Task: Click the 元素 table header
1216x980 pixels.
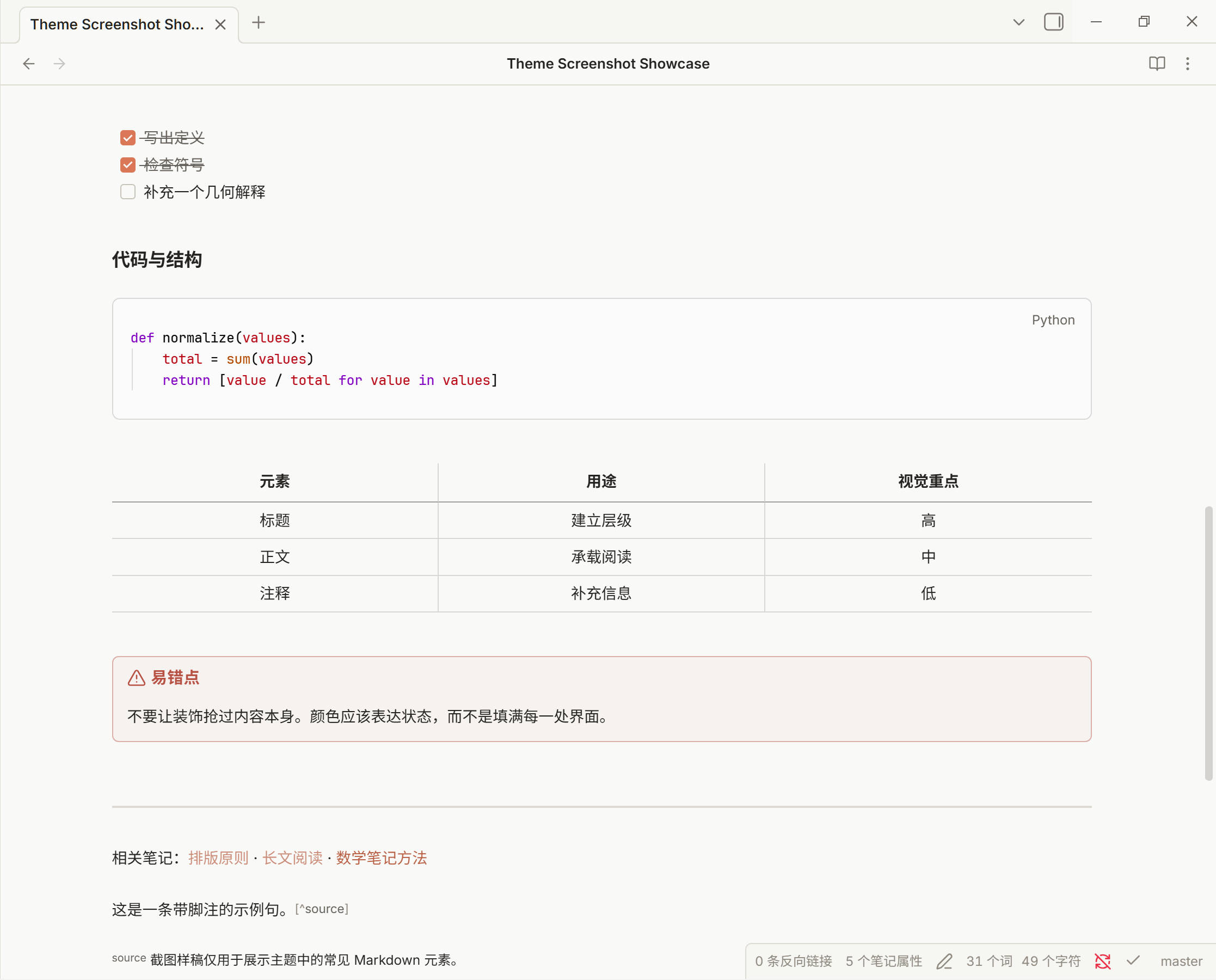Action: [275, 481]
